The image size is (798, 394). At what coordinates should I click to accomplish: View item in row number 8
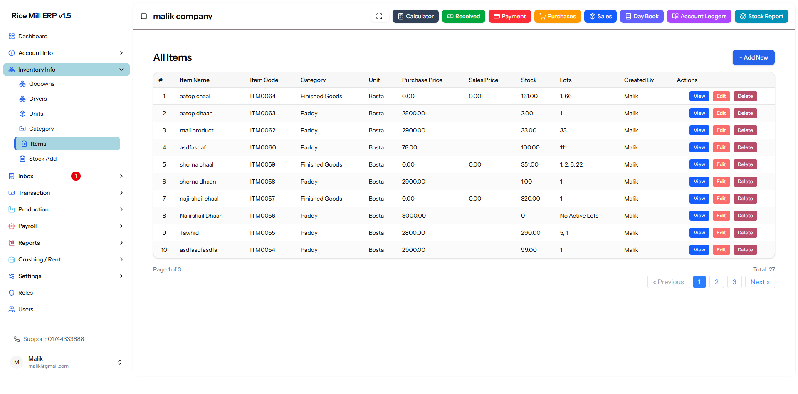tap(699, 216)
